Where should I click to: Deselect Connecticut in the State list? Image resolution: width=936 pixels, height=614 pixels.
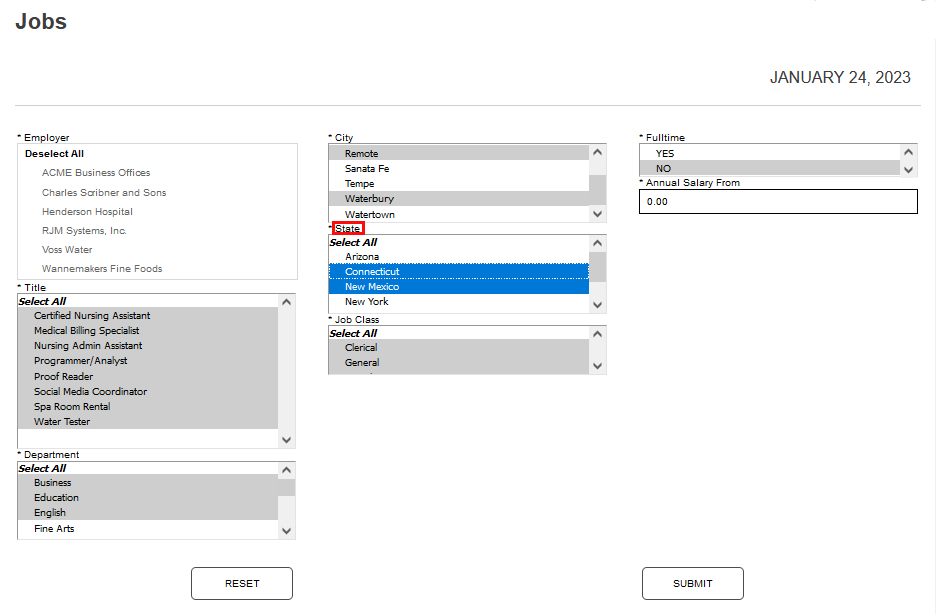372,272
